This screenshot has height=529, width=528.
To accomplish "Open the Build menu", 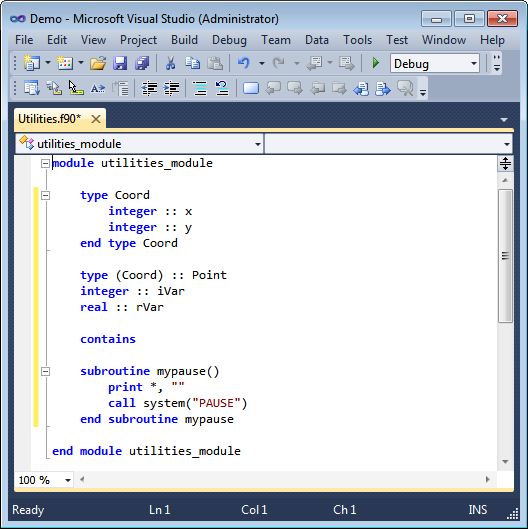I will 184,40.
